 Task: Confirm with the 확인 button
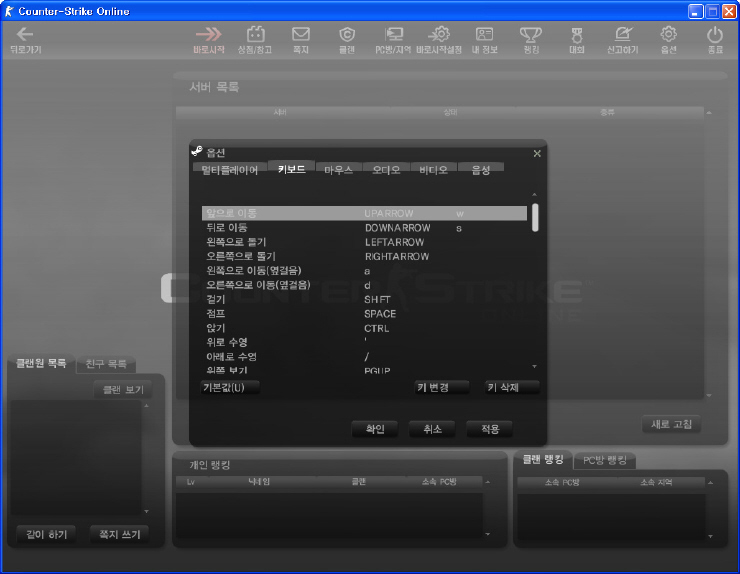375,429
